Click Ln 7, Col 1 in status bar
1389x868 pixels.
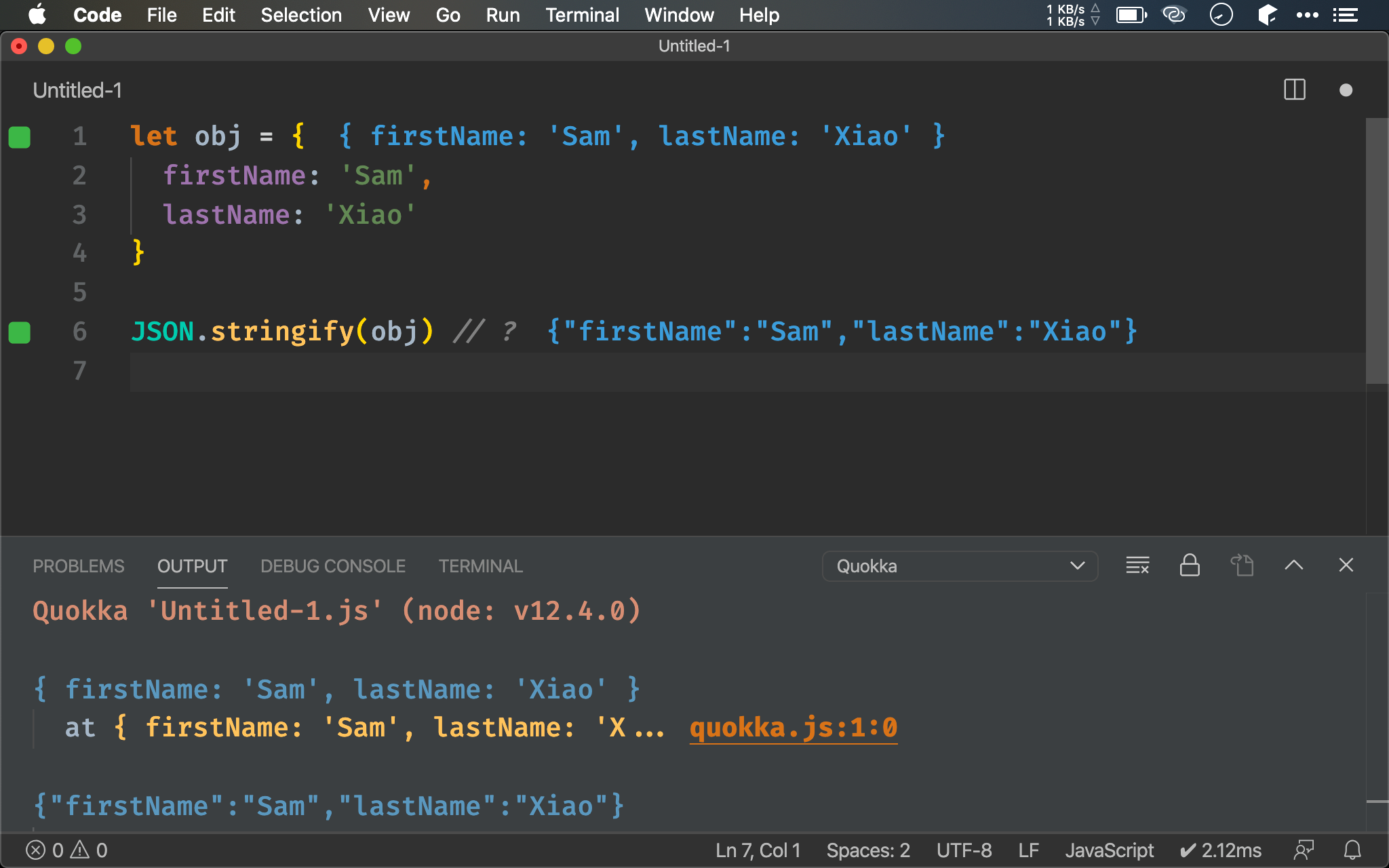click(x=758, y=850)
